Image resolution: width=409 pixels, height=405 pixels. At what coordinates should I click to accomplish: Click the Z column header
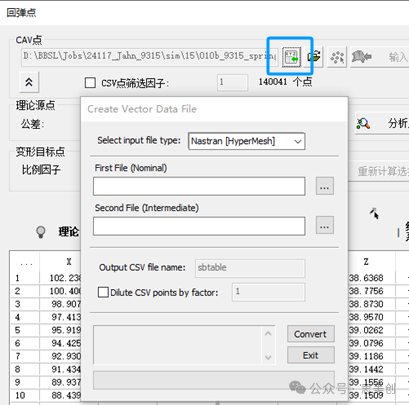pyautogui.click(x=366, y=262)
